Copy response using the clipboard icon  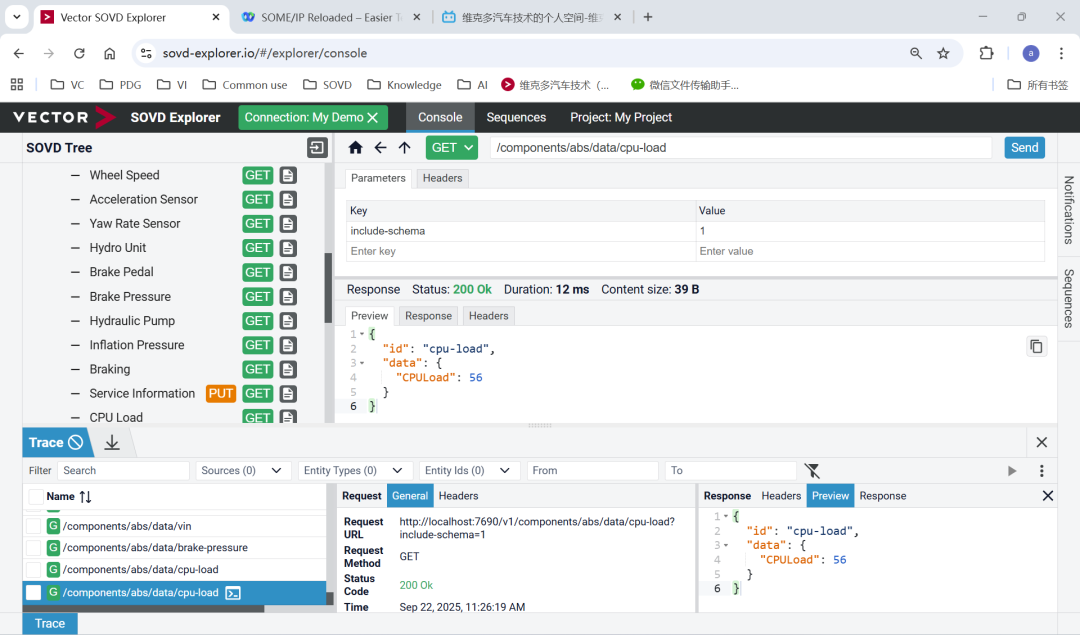[x=1036, y=346]
